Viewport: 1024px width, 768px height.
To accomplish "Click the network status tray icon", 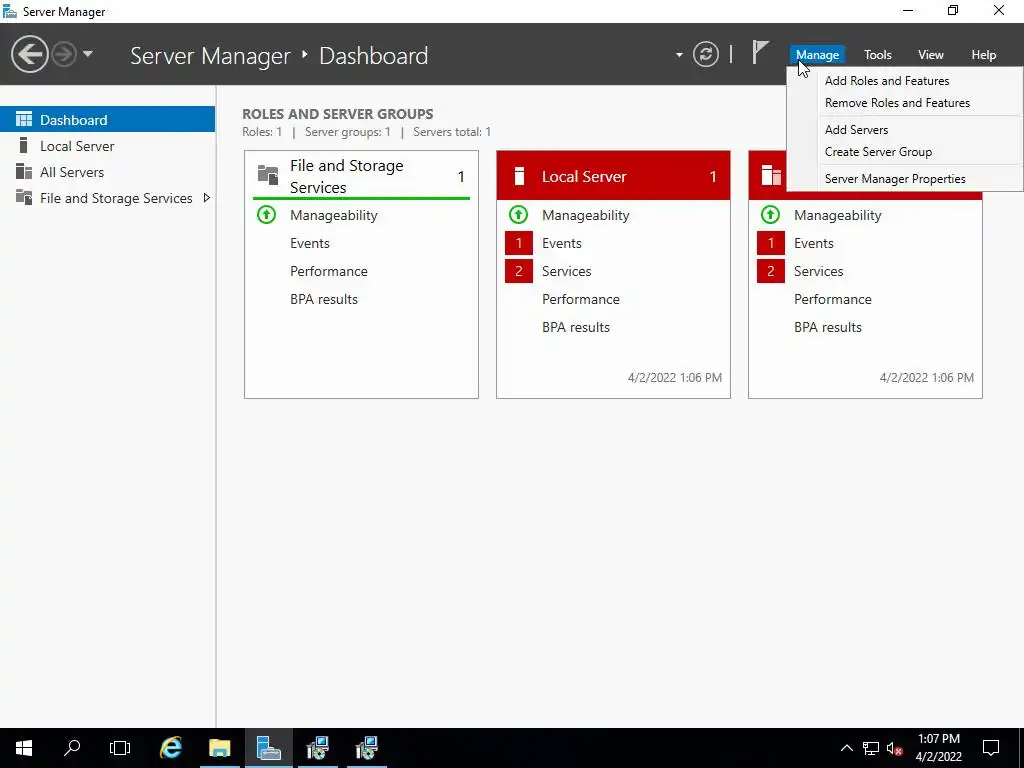I will coord(871,748).
